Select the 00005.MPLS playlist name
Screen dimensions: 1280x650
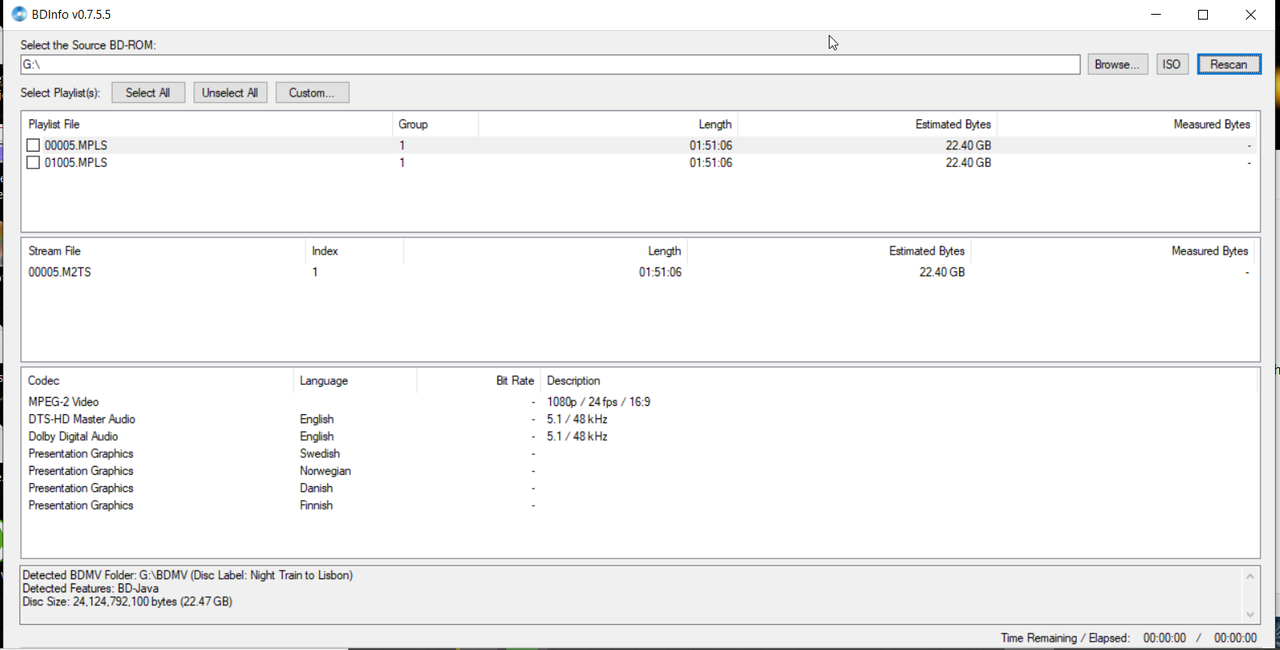(76, 146)
